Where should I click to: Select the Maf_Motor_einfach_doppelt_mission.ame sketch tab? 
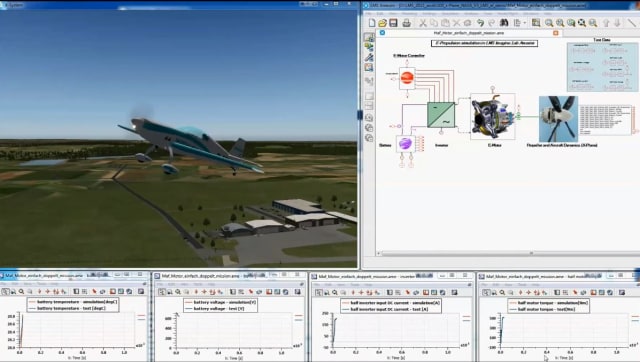point(469,33)
